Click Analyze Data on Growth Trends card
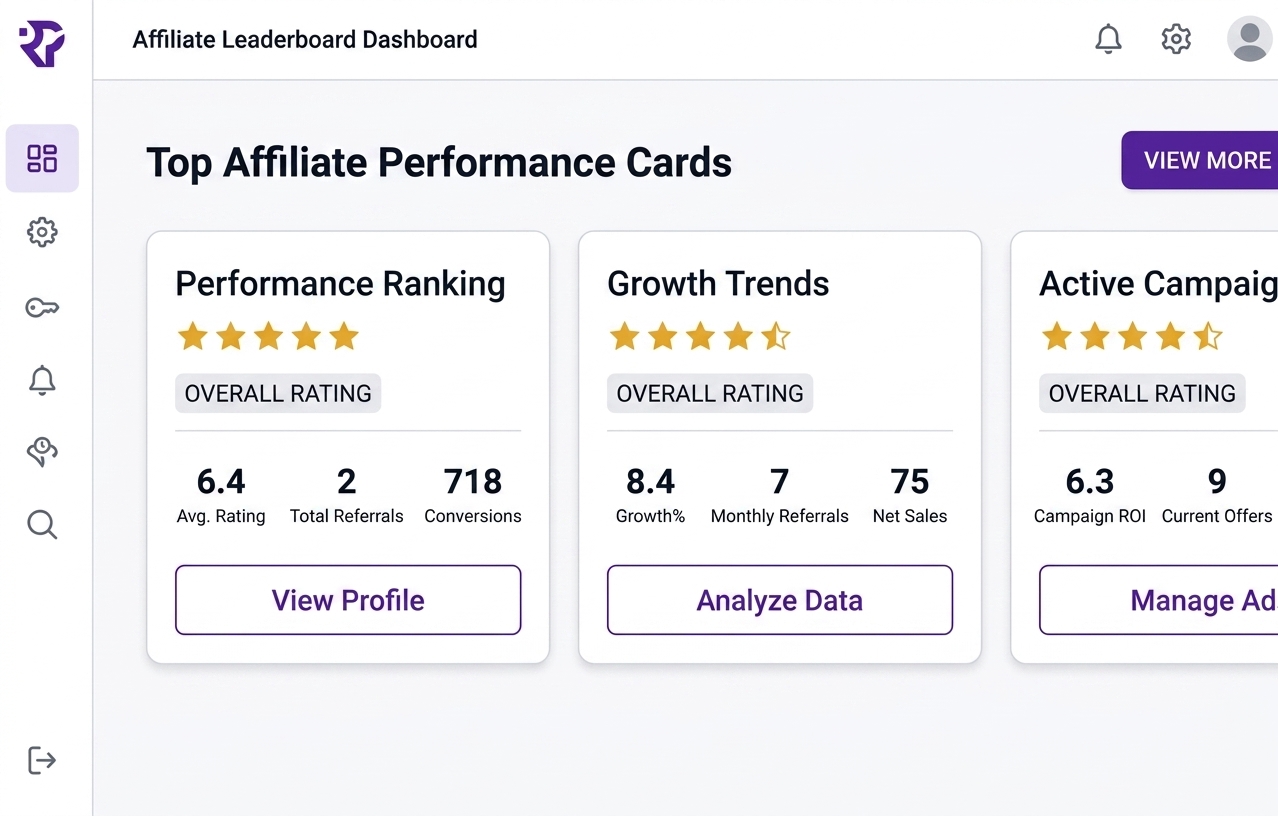The width and height of the screenshot is (1278, 816). tap(780, 600)
